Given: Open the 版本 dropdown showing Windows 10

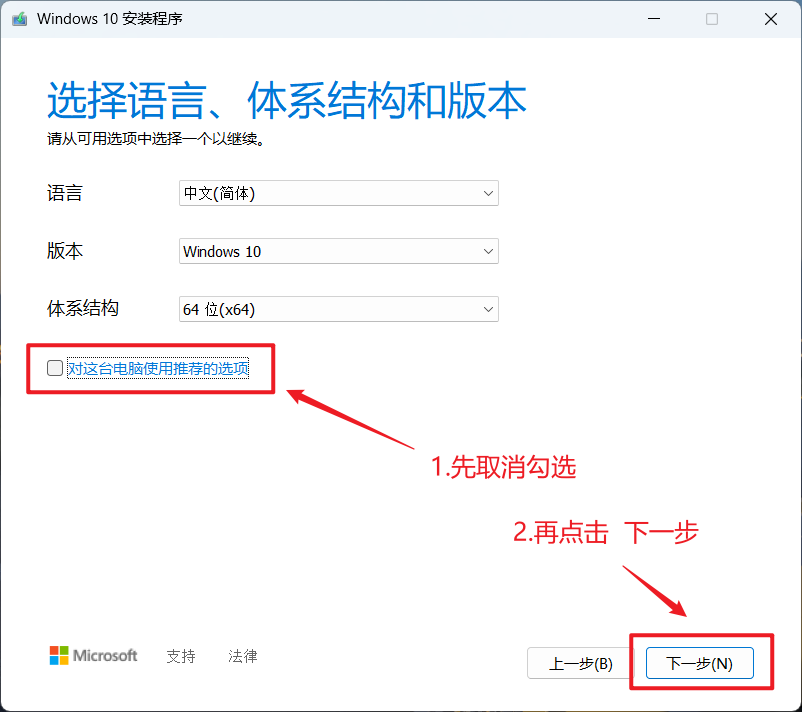Looking at the screenshot, I should tap(339, 251).
